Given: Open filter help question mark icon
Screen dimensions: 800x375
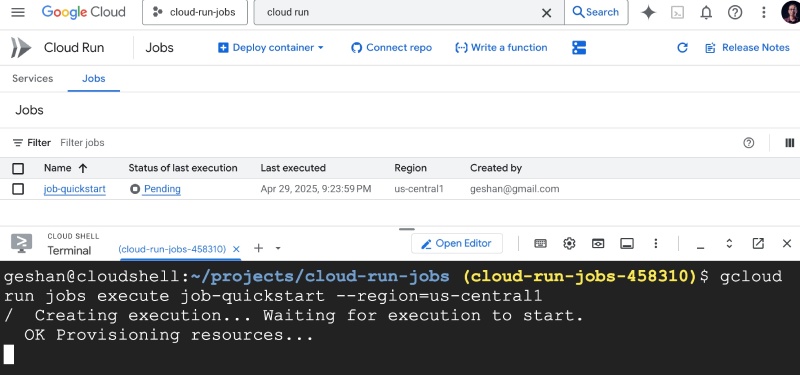Looking at the screenshot, I should 748,143.
